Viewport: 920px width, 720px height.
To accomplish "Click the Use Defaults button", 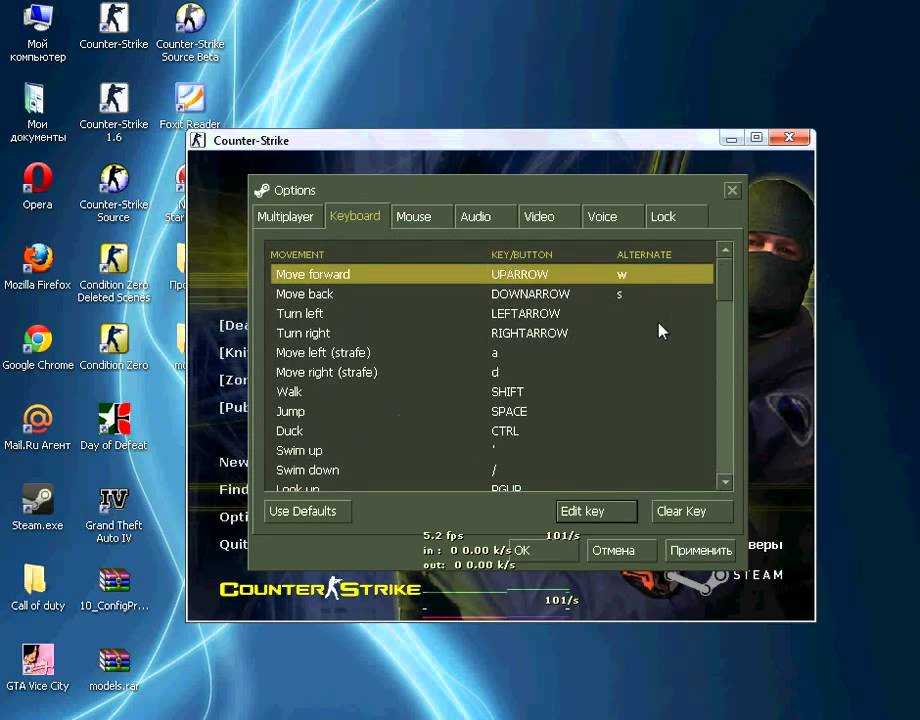I will click(307, 511).
